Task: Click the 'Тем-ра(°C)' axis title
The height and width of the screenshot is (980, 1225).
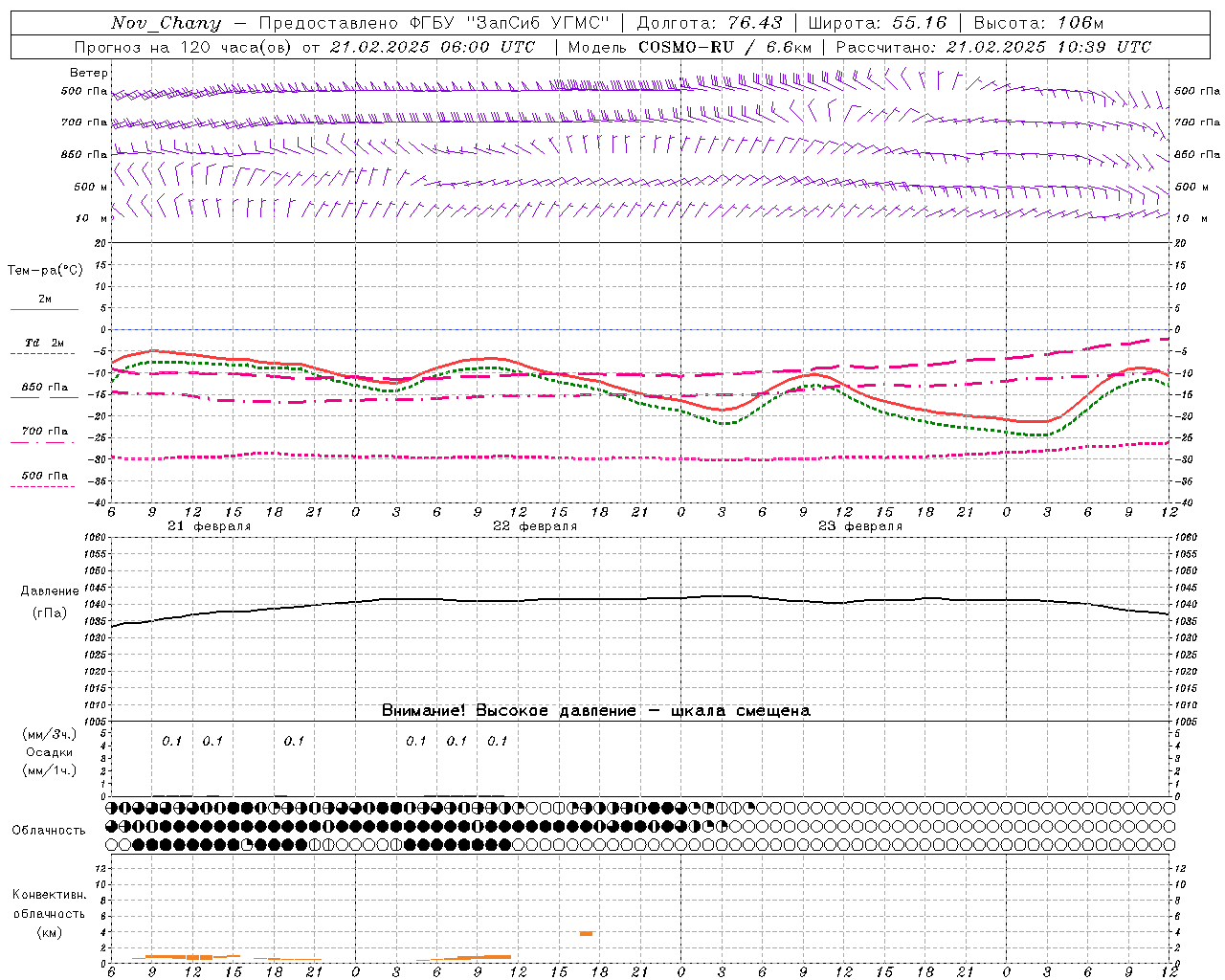Action: pyautogui.click(x=45, y=271)
